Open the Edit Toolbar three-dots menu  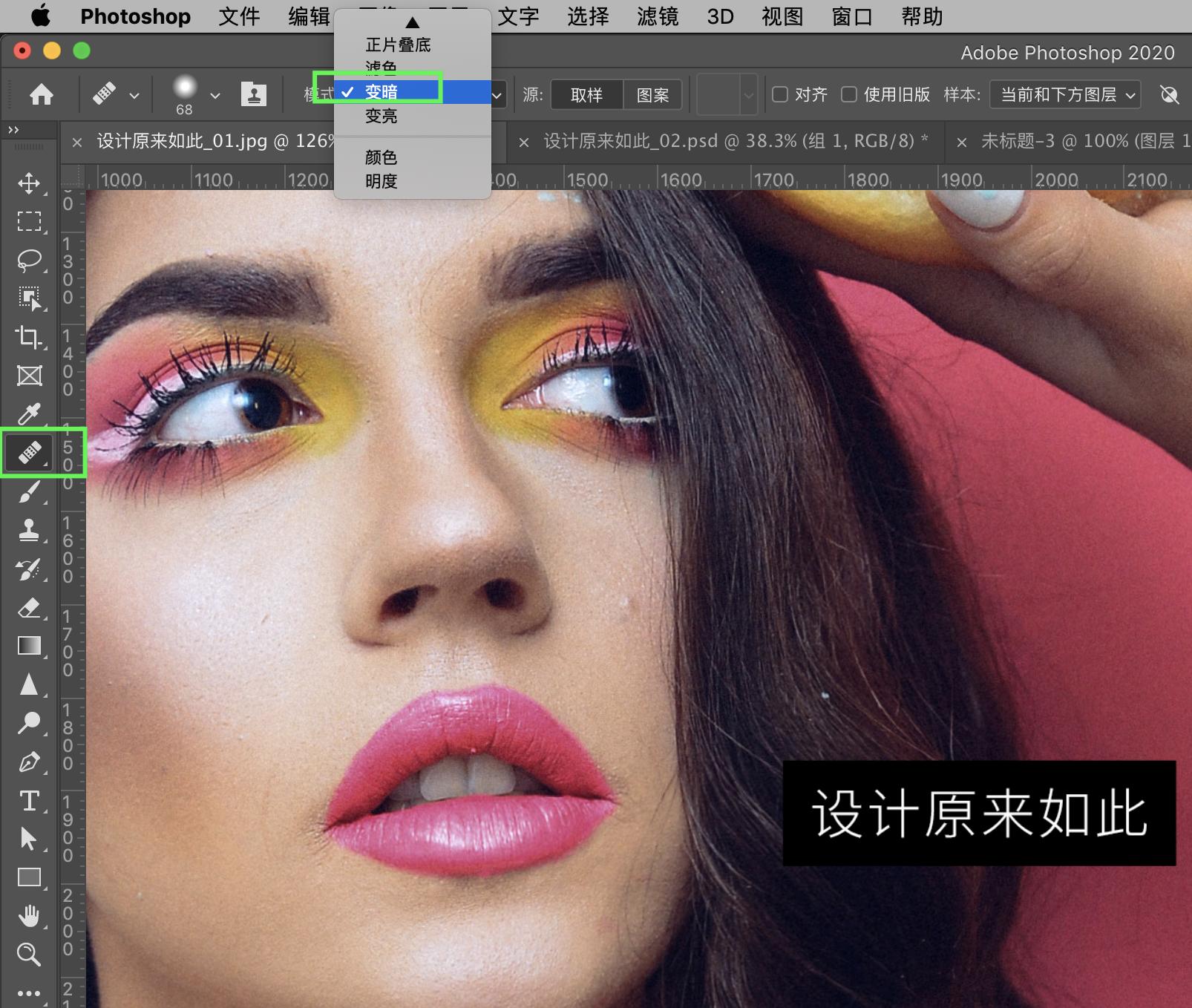[29, 993]
